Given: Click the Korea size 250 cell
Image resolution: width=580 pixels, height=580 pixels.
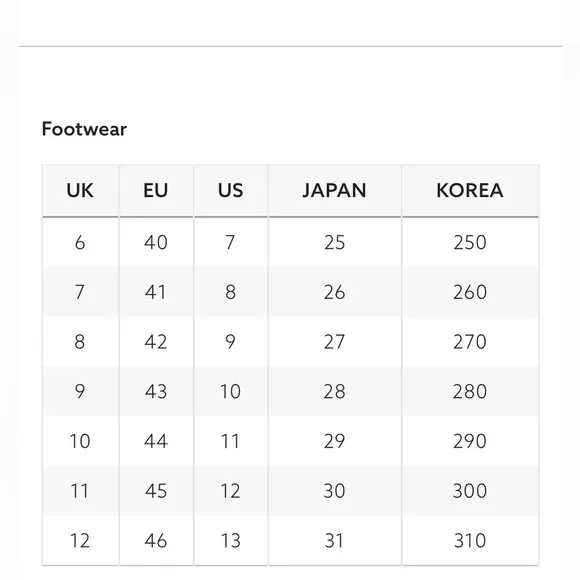Looking at the screenshot, I should (470, 242).
